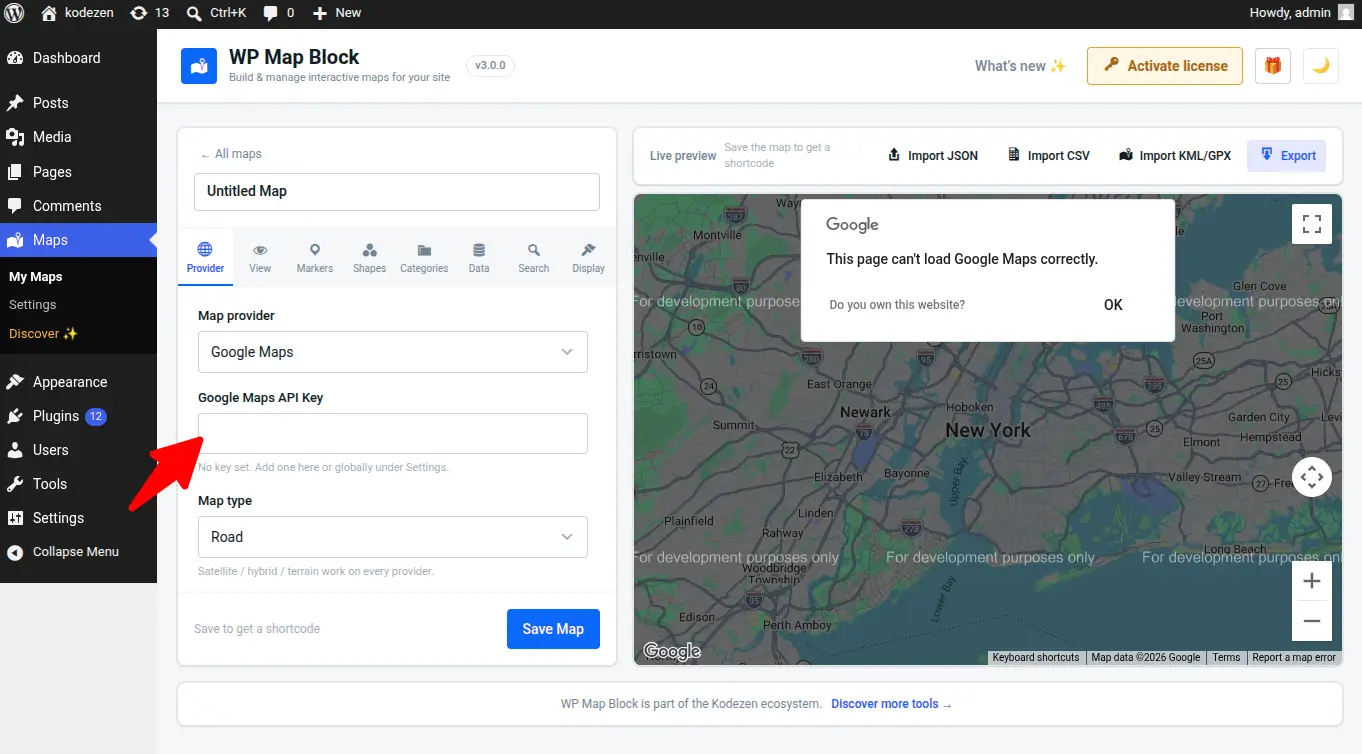1362x754 pixels.
Task: Switch to the View tab
Action: (x=260, y=257)
